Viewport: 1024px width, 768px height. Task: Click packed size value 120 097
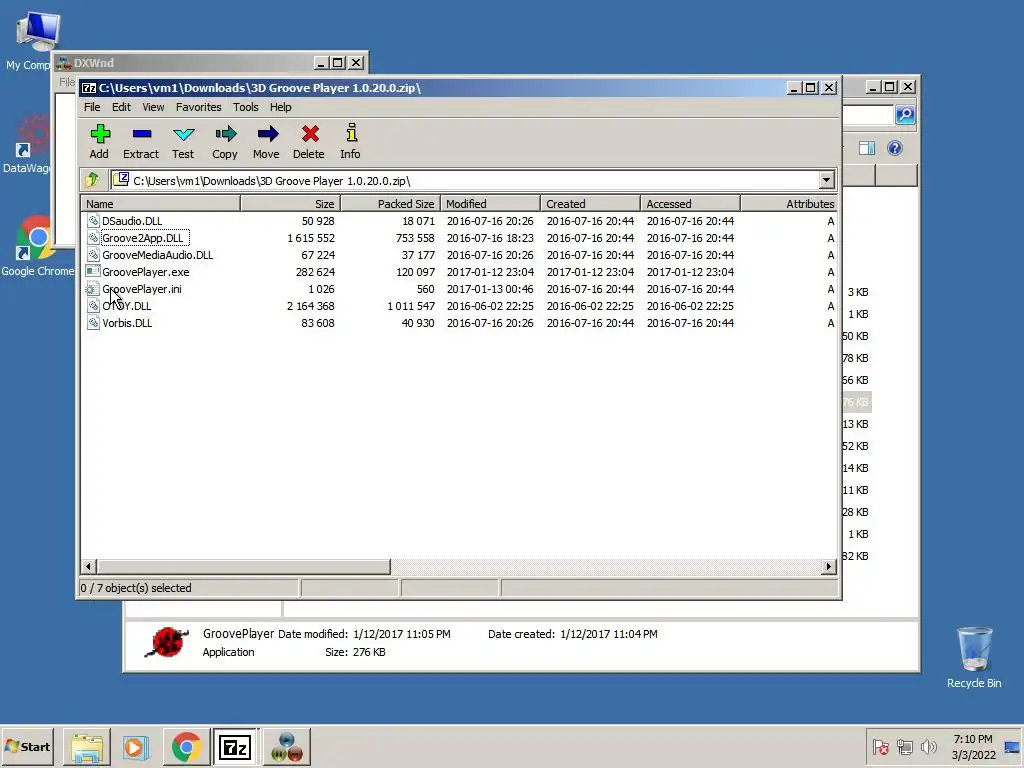coord(415,272)
